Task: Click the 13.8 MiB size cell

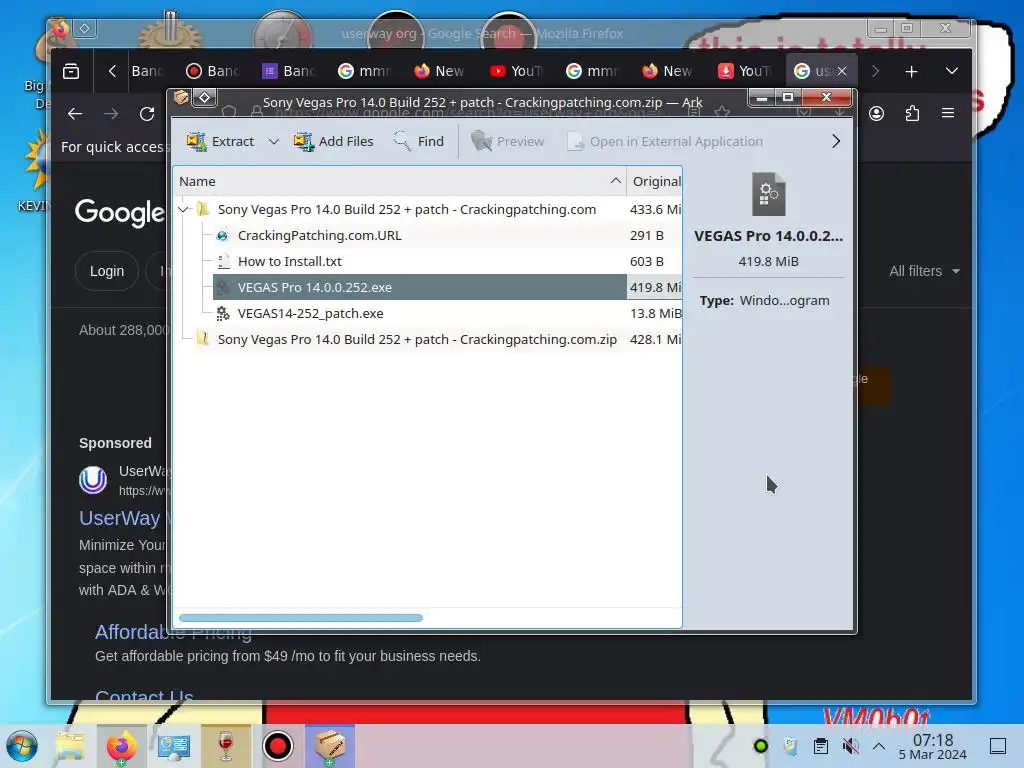Action: click(655, 313)
